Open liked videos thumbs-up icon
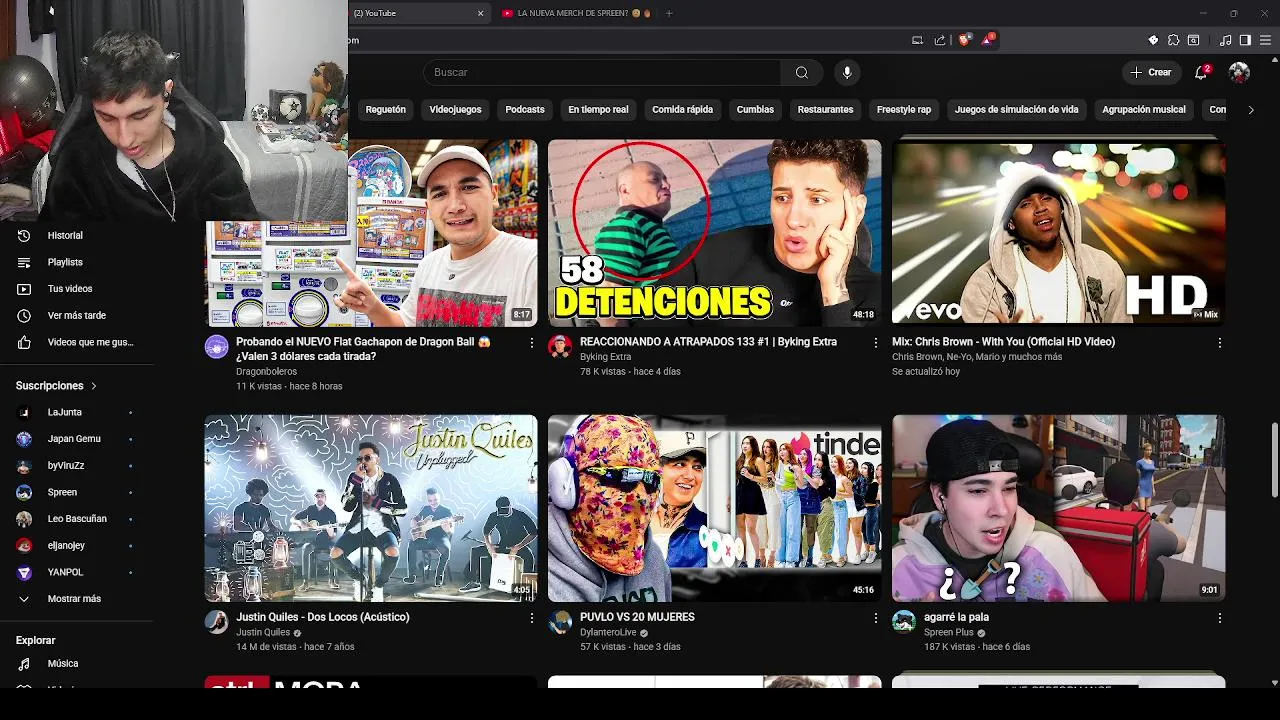 point(24,342)
